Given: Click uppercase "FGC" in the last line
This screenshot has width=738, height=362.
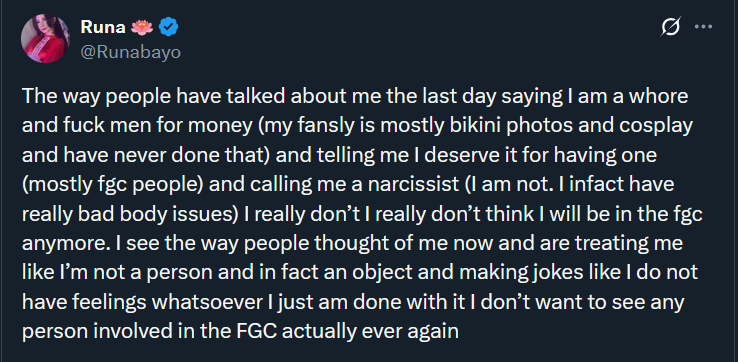Looking at the screenshot, I should pos(255,331).
